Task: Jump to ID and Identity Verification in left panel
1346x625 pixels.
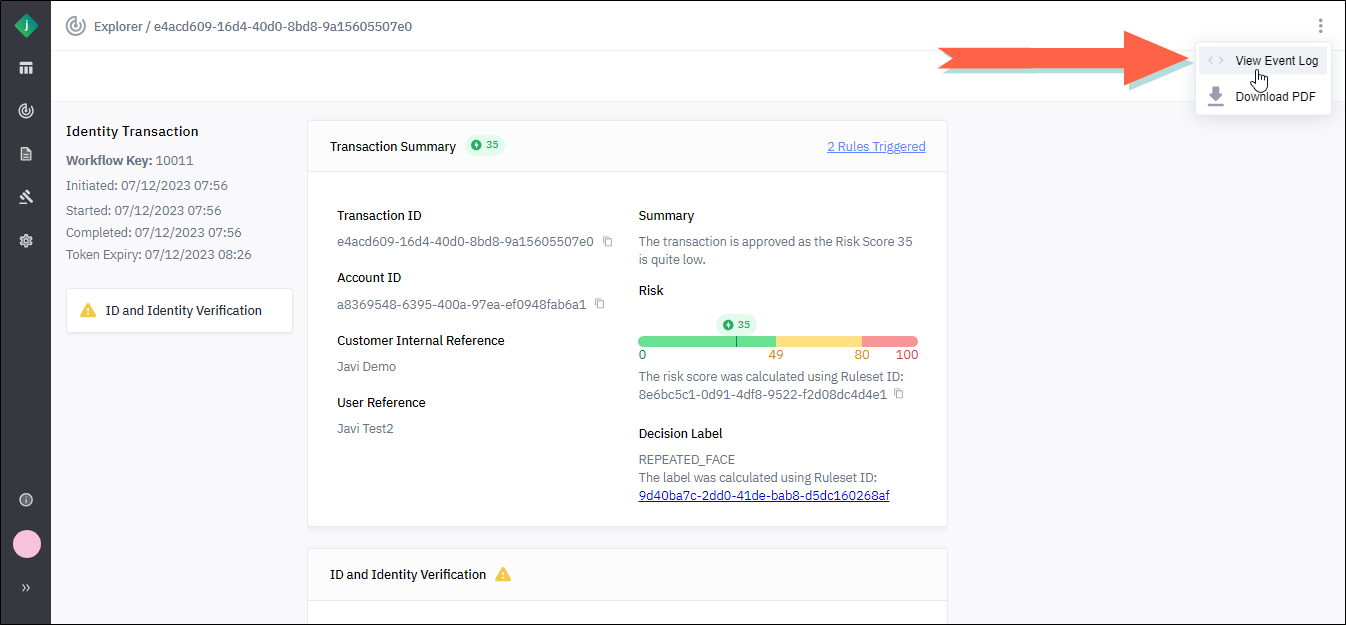Action: coord(180,311)
